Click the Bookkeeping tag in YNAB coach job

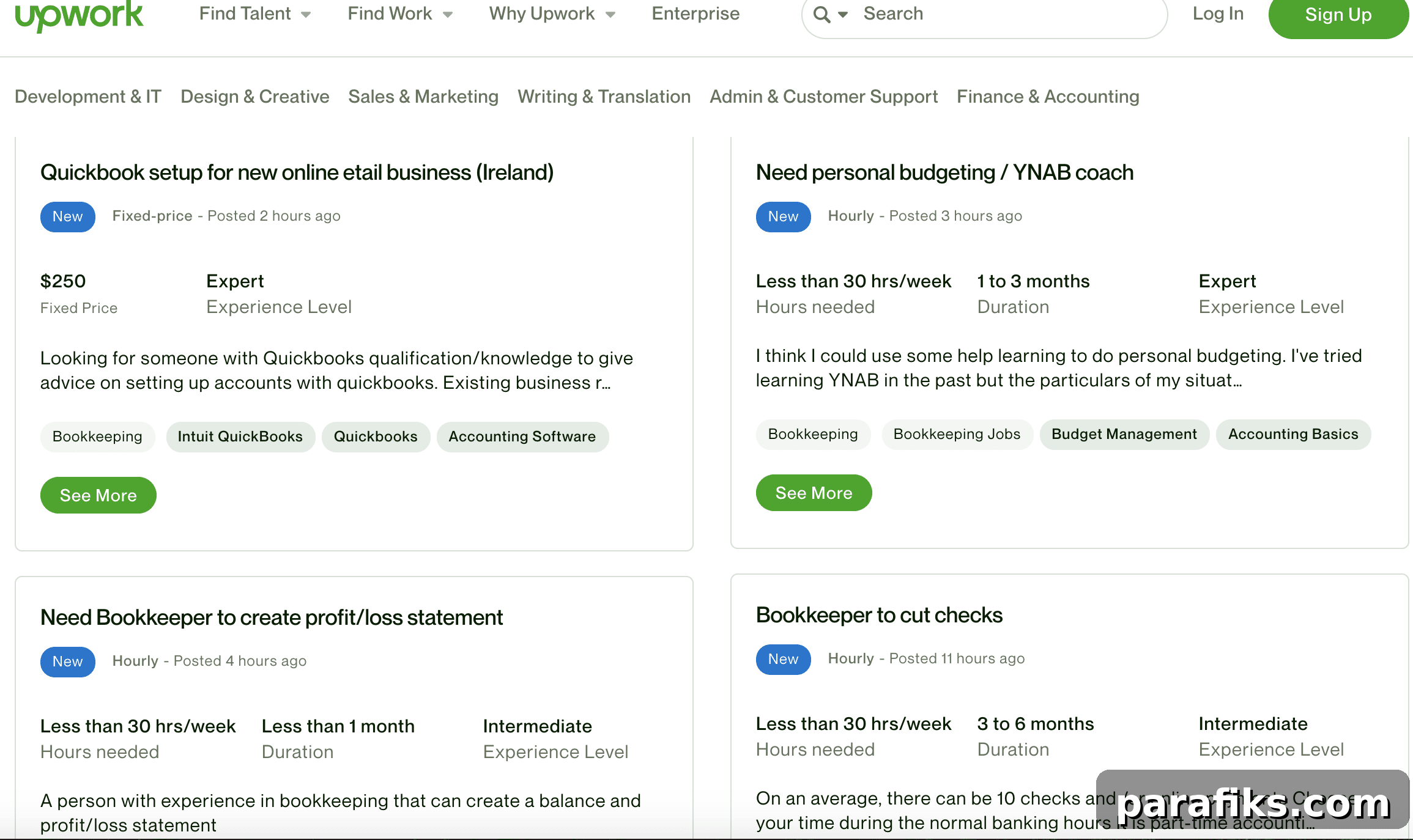click(813, 434)
